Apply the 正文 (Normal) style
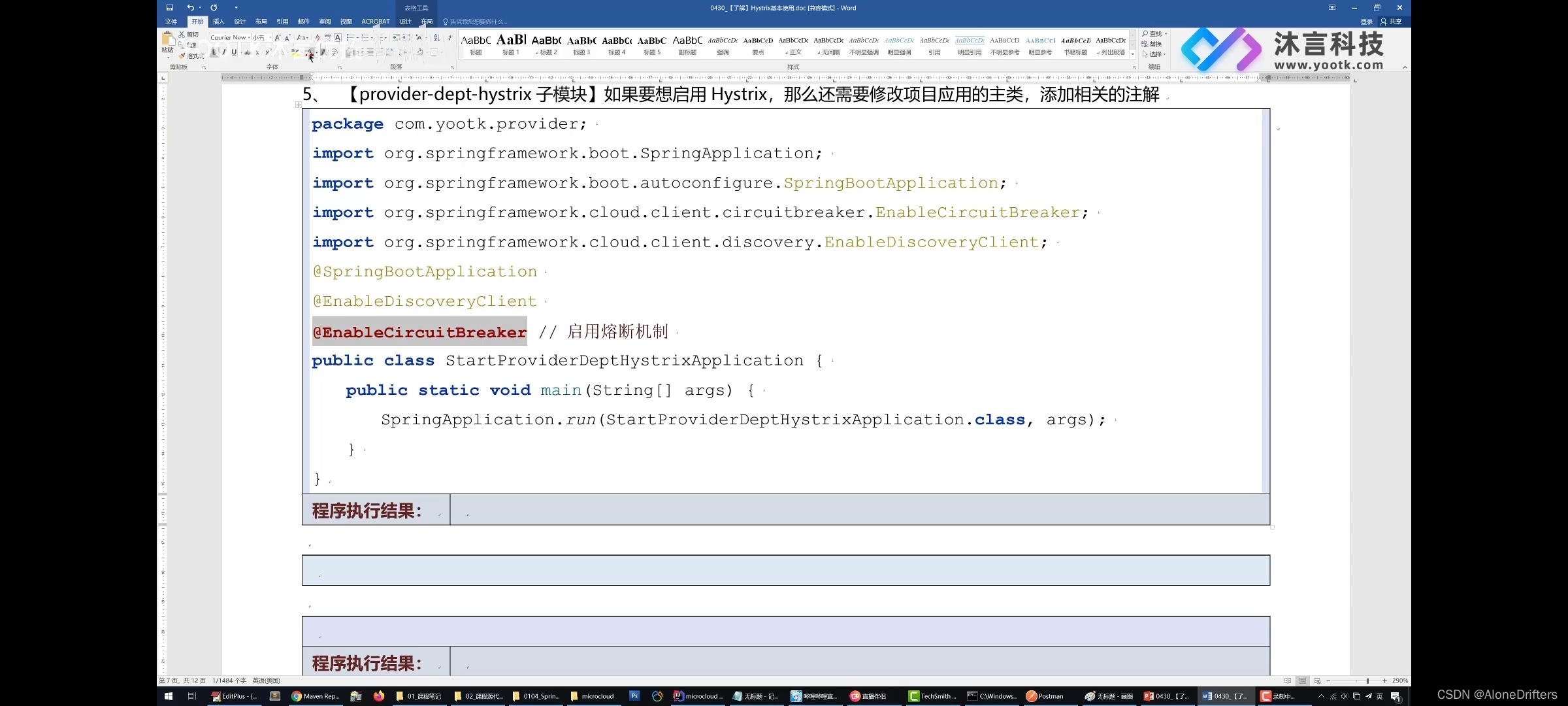 click(793, 44)
